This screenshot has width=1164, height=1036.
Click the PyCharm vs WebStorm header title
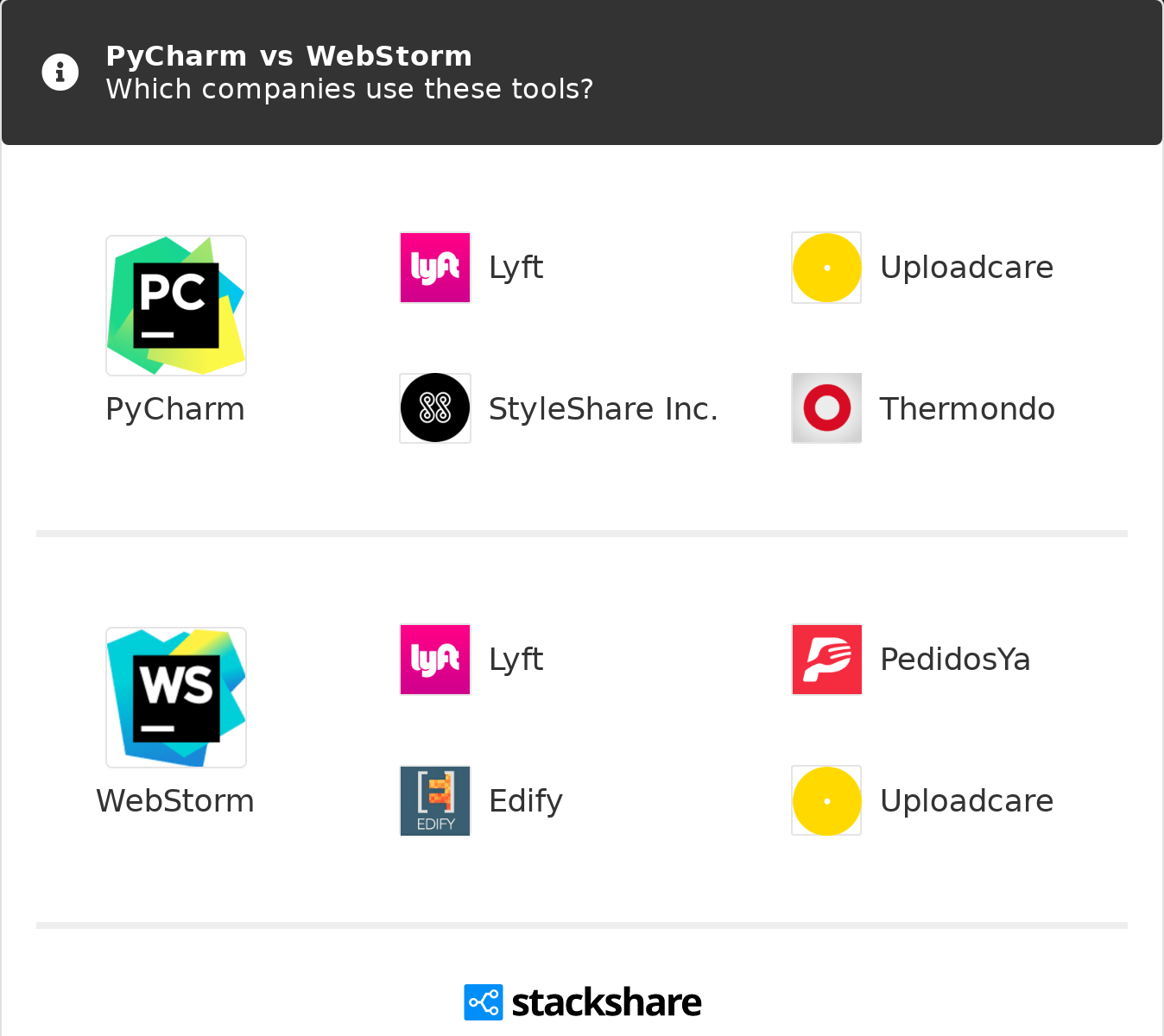coord(288,56)
